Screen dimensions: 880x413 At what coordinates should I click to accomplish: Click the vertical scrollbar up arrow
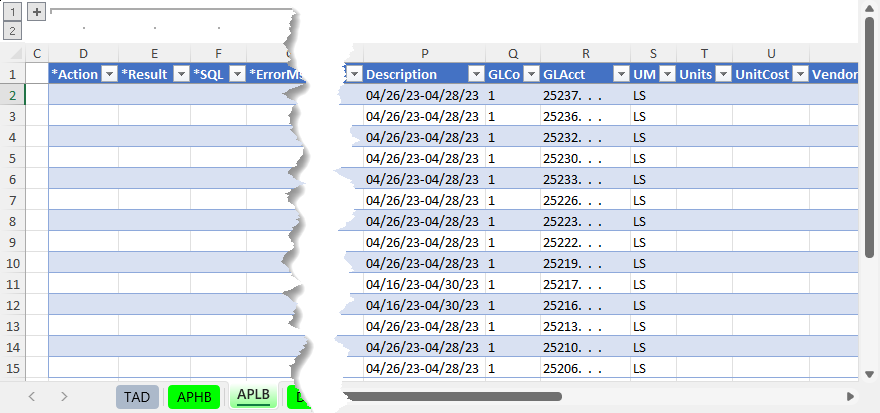click(869, 7)
